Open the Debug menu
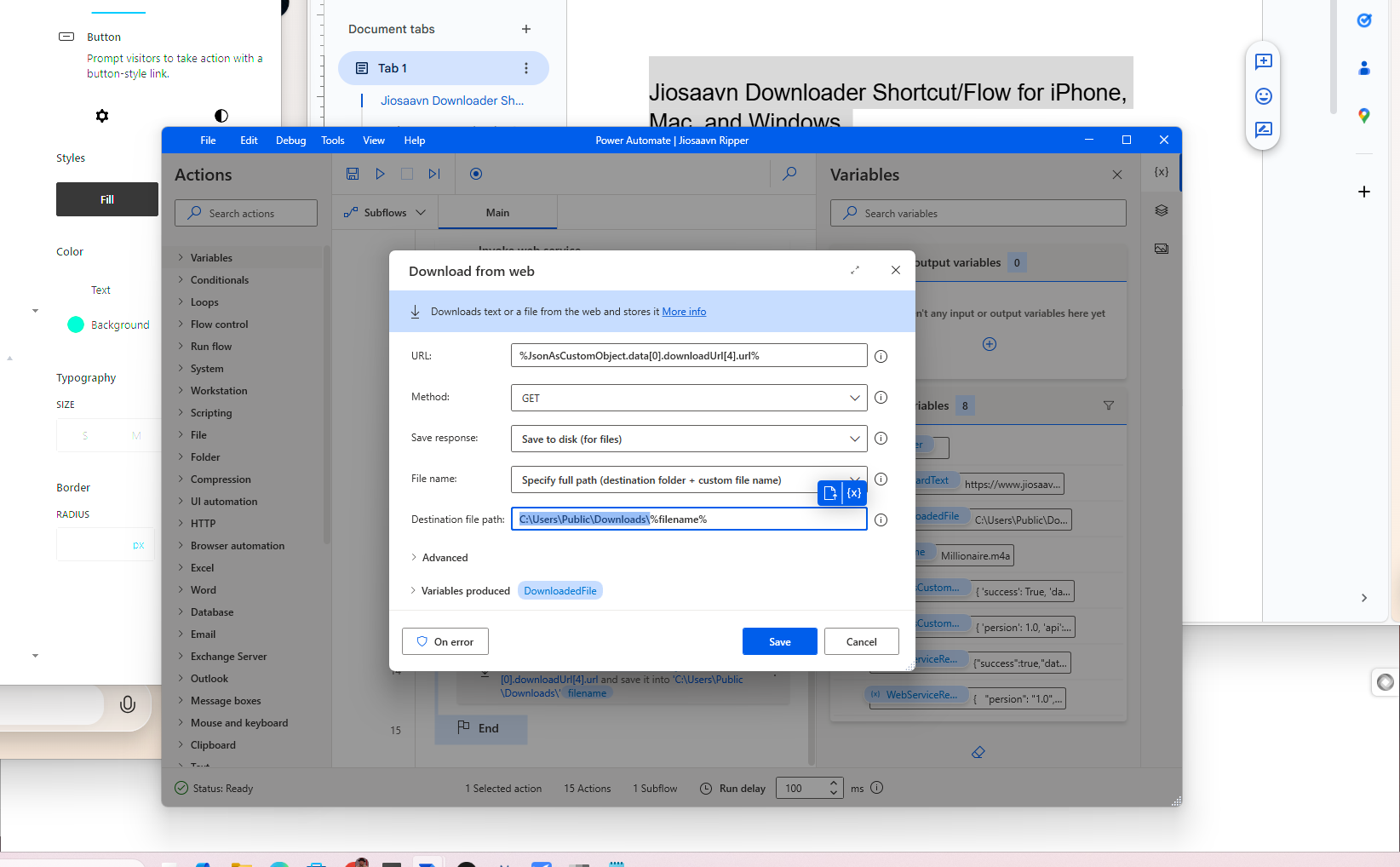This screenshot has width=1400, height=867. tap(290, 141)
